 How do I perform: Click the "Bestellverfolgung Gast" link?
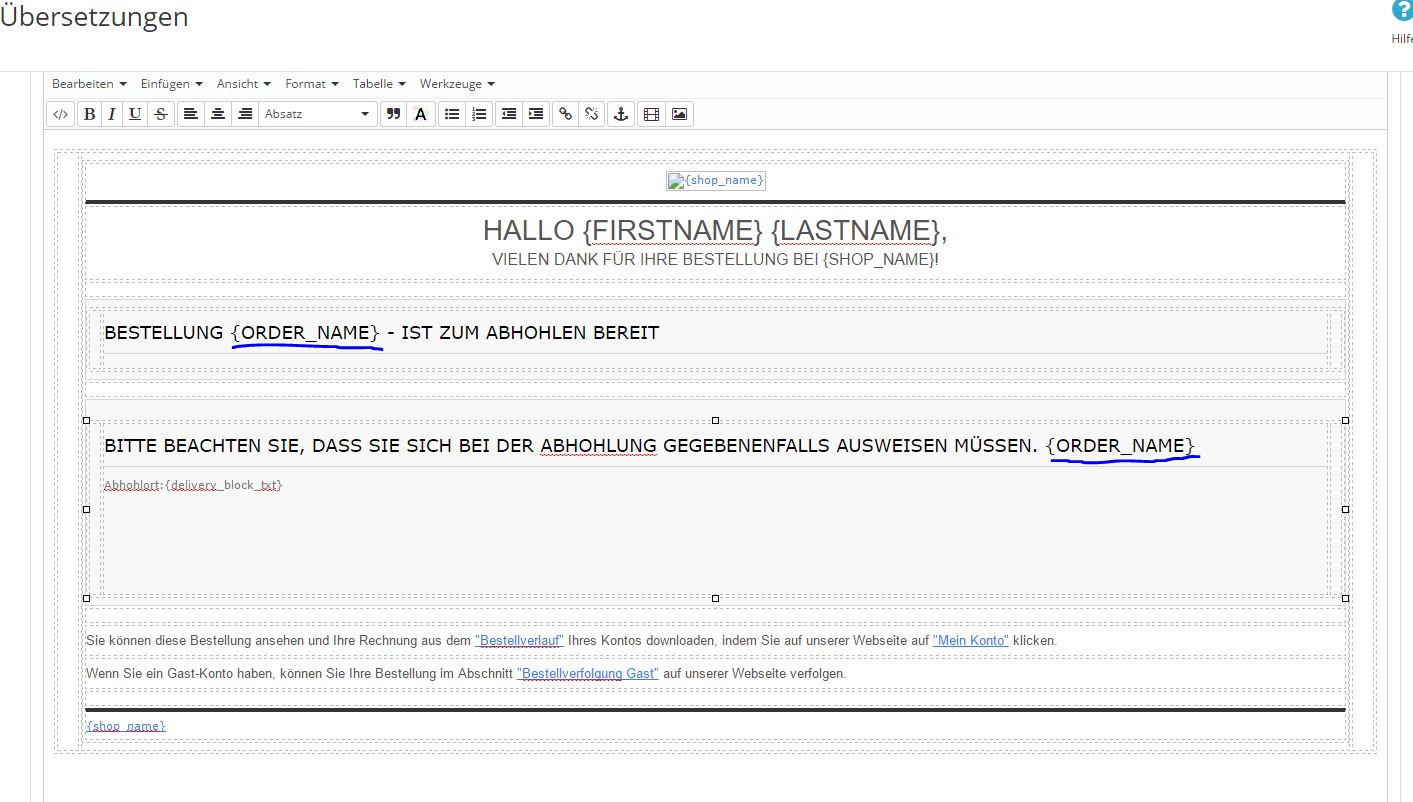pos(588,673)
